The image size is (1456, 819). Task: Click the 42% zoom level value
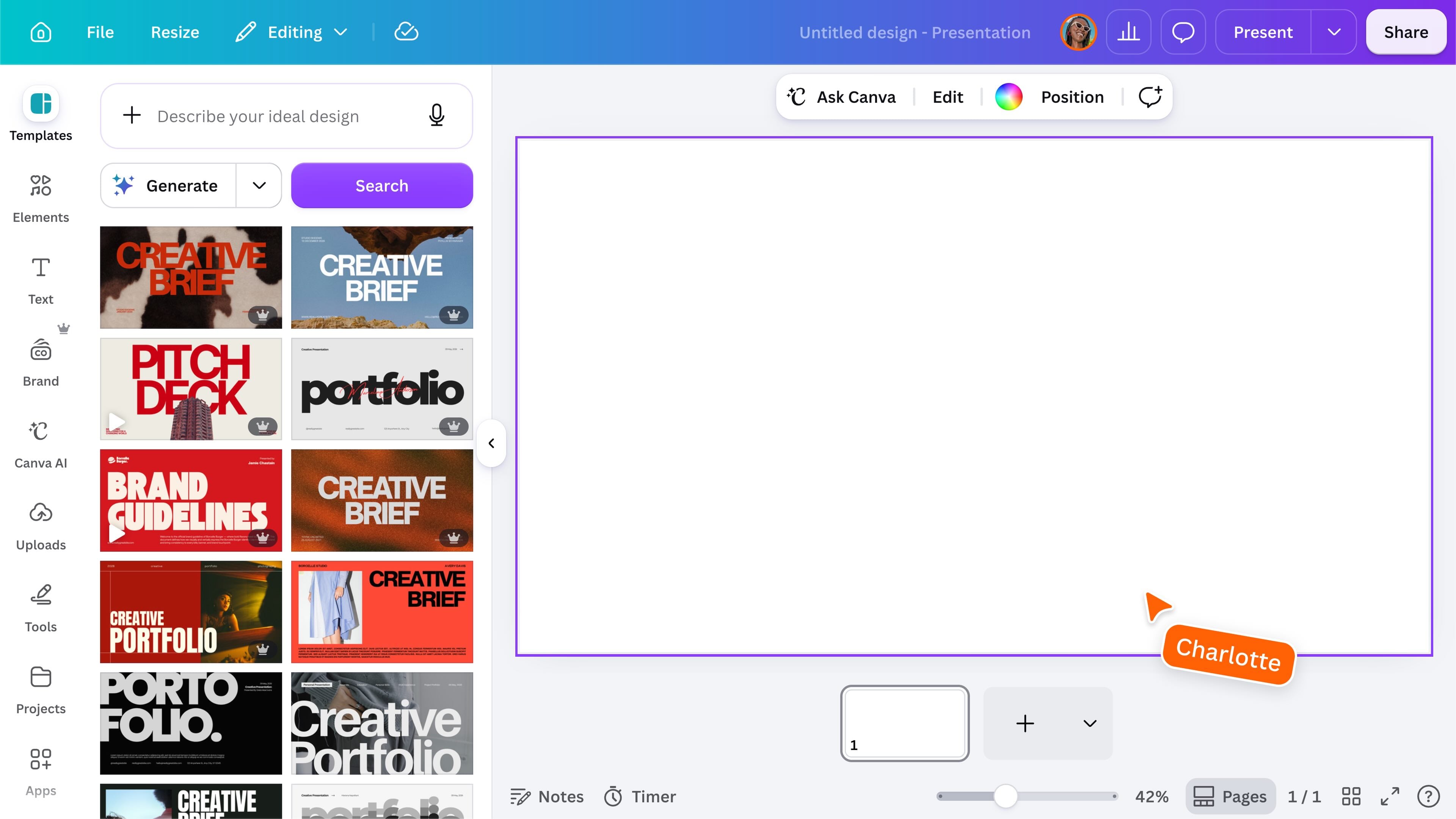[x=1152, y=796]
